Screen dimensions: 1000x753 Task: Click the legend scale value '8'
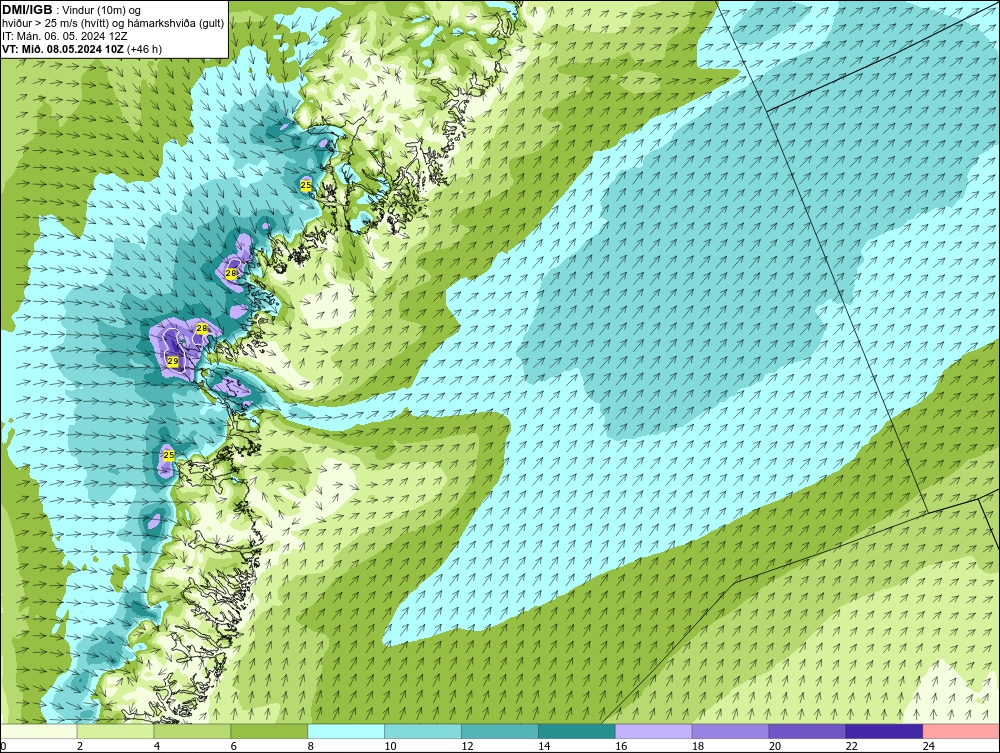311,746
